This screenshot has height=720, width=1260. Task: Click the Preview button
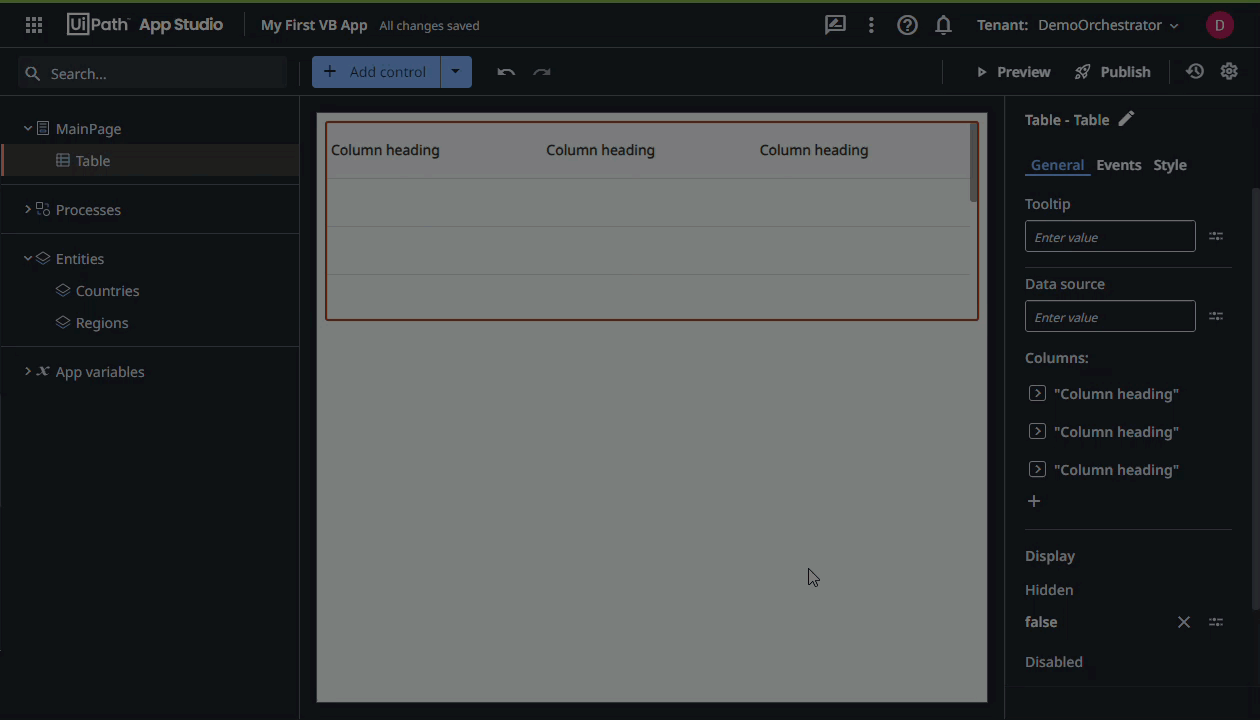[1013, 72]
